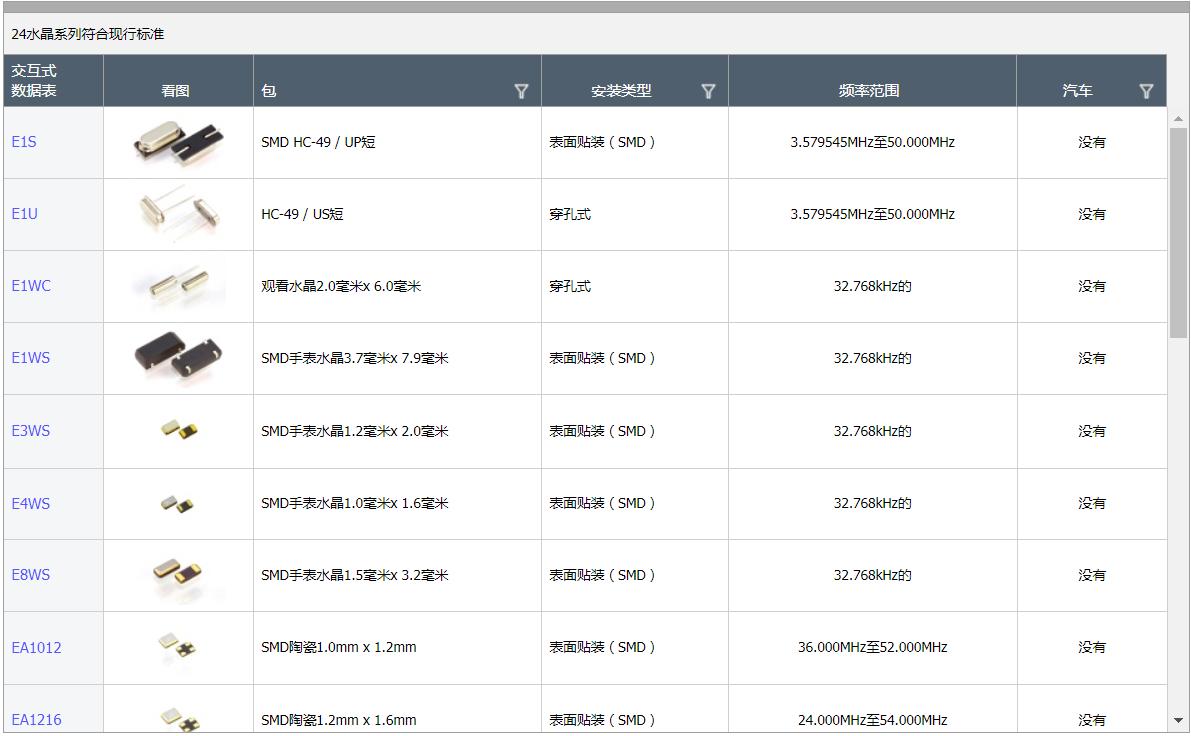View the E1U crystal product image
This screenshot has height=736, width=1191.
pos(177,213)
